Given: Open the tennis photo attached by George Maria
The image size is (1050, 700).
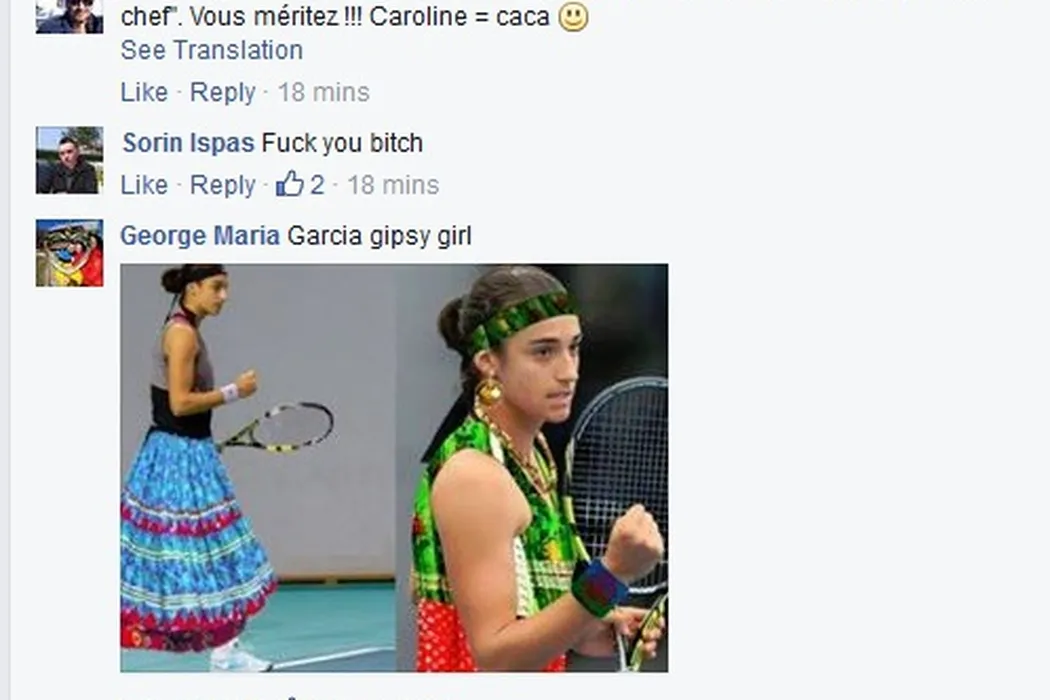Looking at the screenshot, I should [x=394, y=468].
